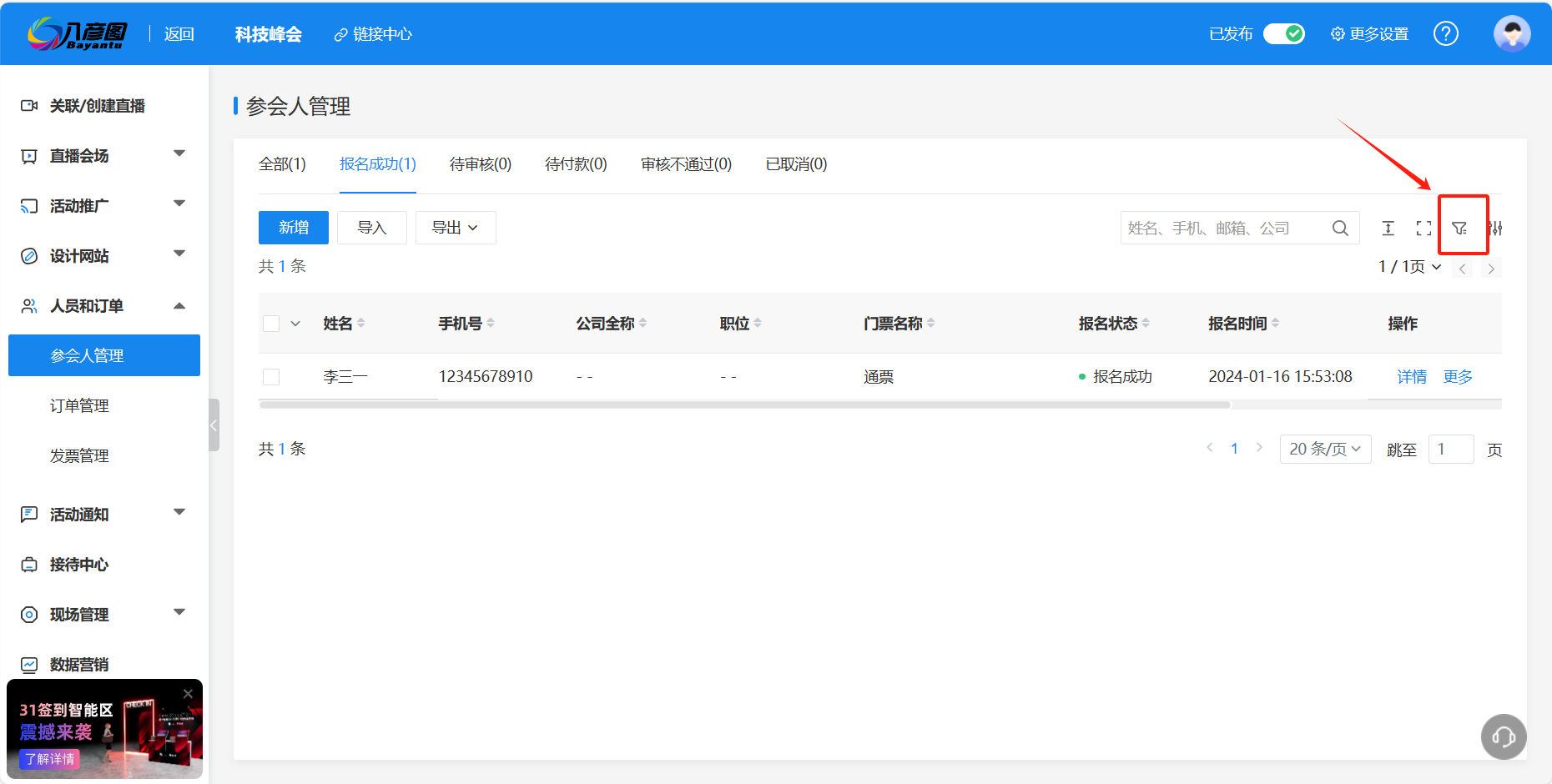Click inside the 跳至 page input field
This screenshot has height=784, width=1552.
1451,449
